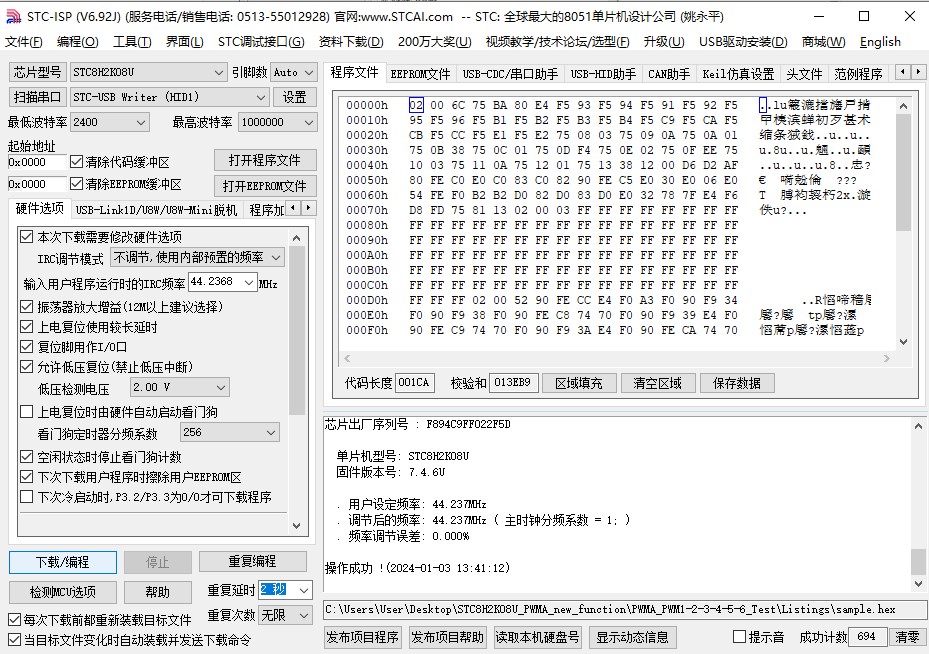Switch to USB-CDC/串口助手 tab
The height and width of the screenshot is (654, 929).
pyautogui.click(x=510, y=74)
